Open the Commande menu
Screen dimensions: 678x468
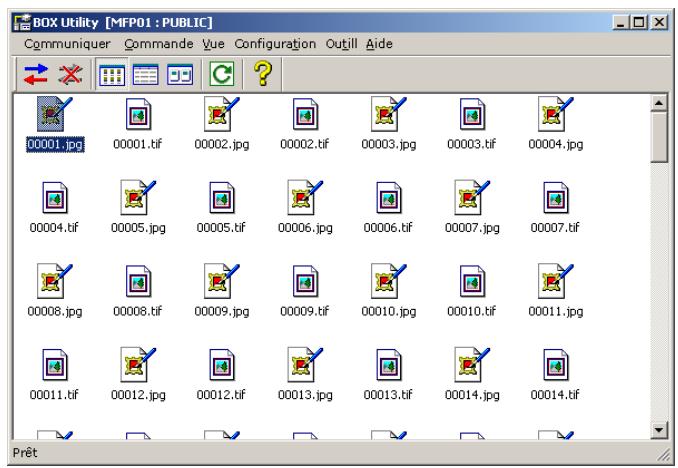(159, 44)
